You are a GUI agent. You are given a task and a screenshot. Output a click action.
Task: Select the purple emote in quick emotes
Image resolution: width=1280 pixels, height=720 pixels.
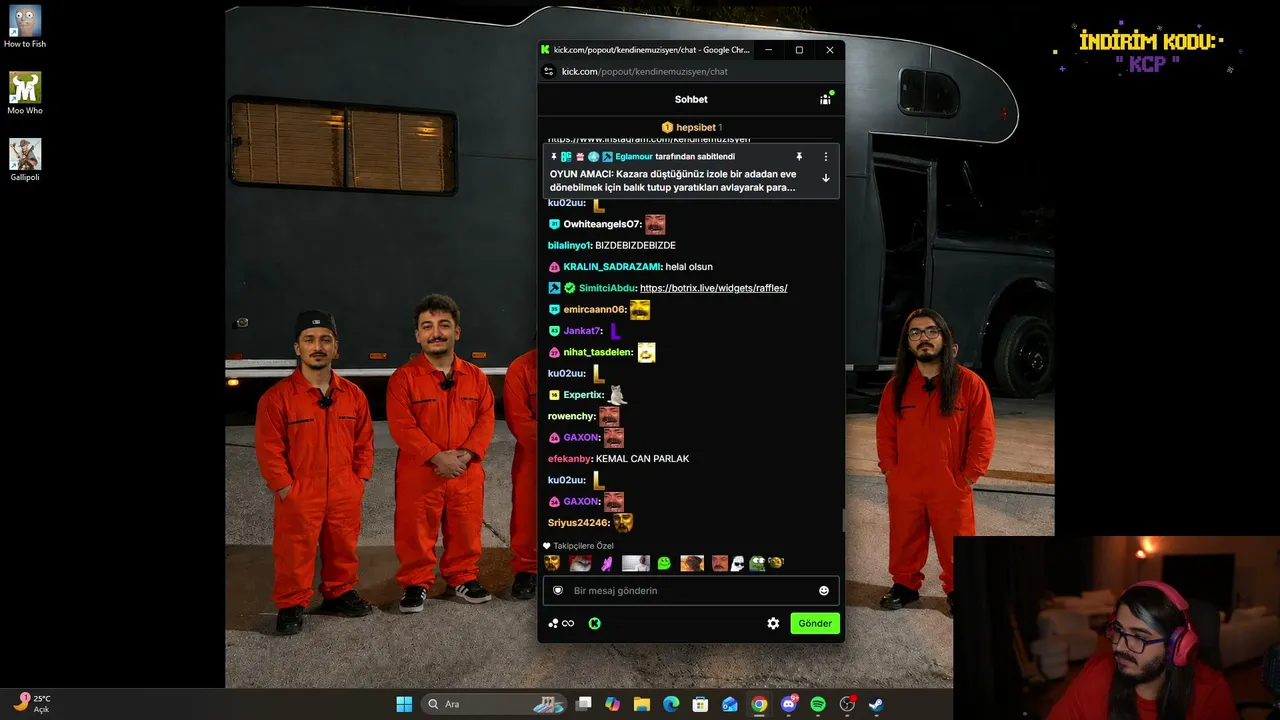tap(607, 563)
